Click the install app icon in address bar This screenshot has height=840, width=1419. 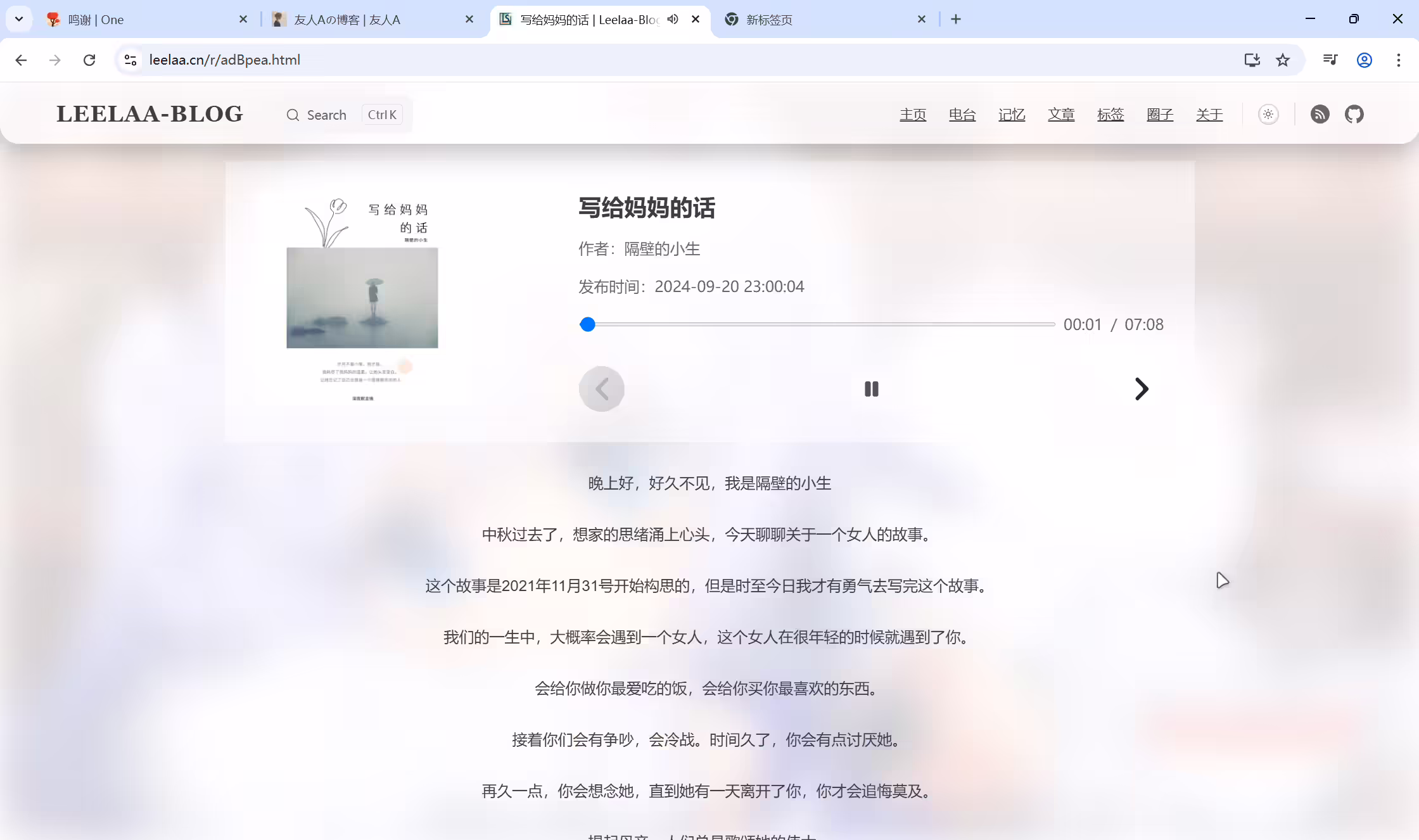pyautogui.click(x=1252, y=60)
